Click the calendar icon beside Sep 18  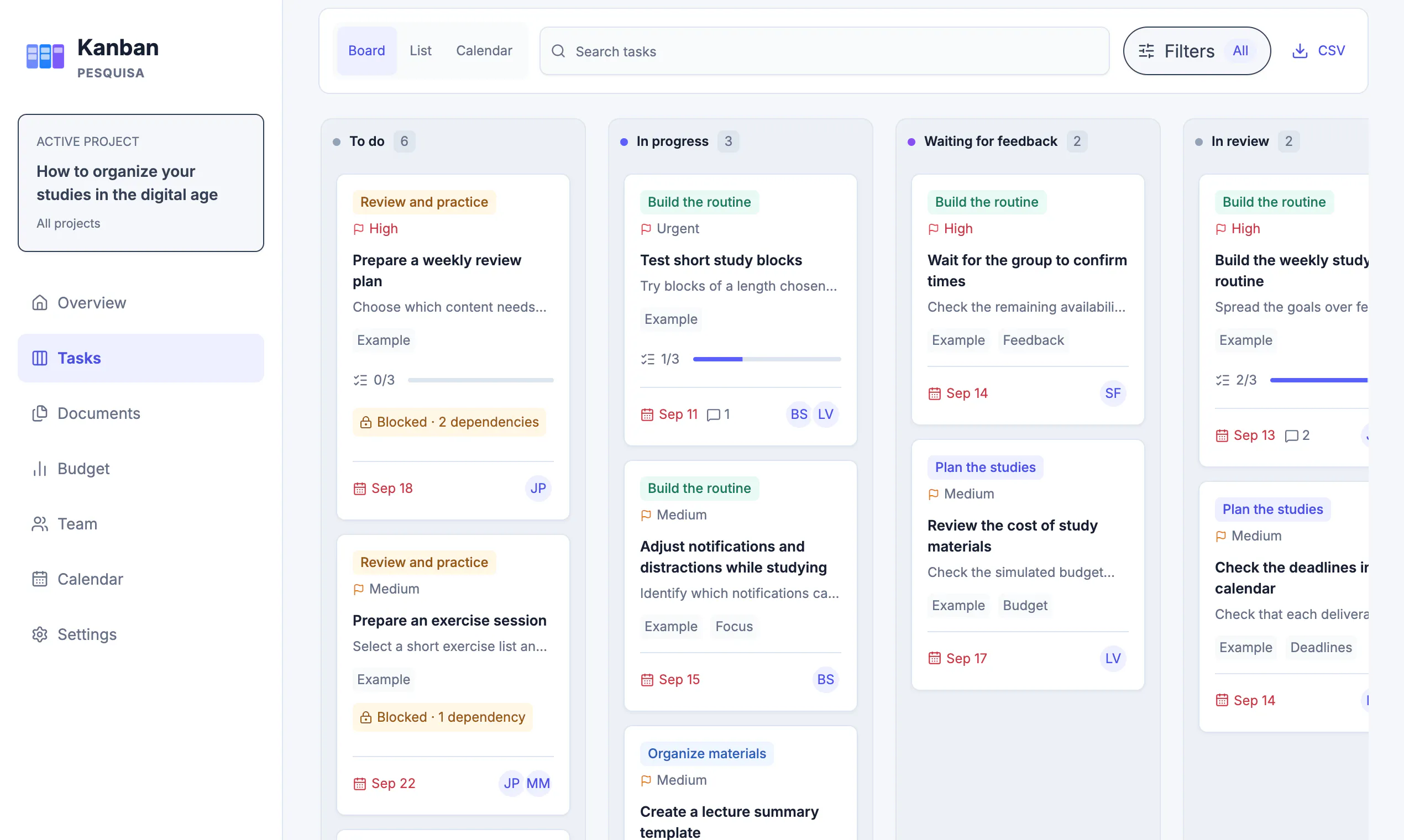coord(359,489)
